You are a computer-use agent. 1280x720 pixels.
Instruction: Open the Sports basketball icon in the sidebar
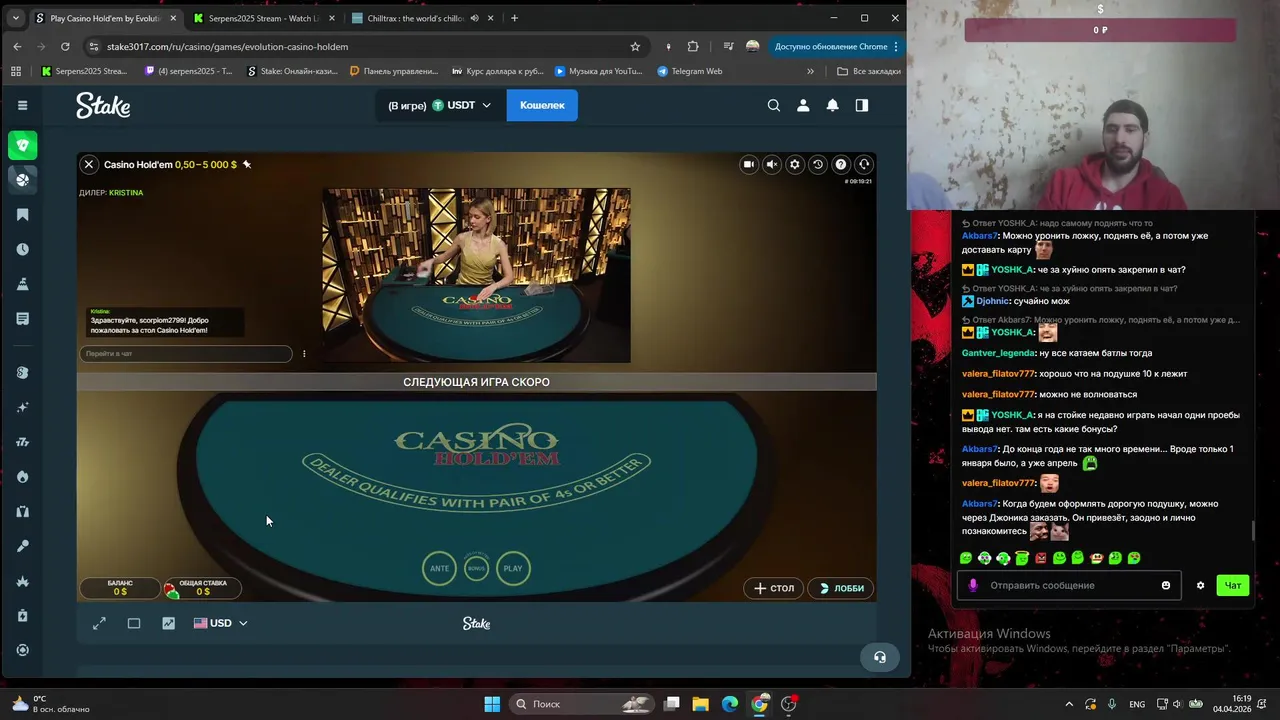pyautogui.click(x=22, y=180)
